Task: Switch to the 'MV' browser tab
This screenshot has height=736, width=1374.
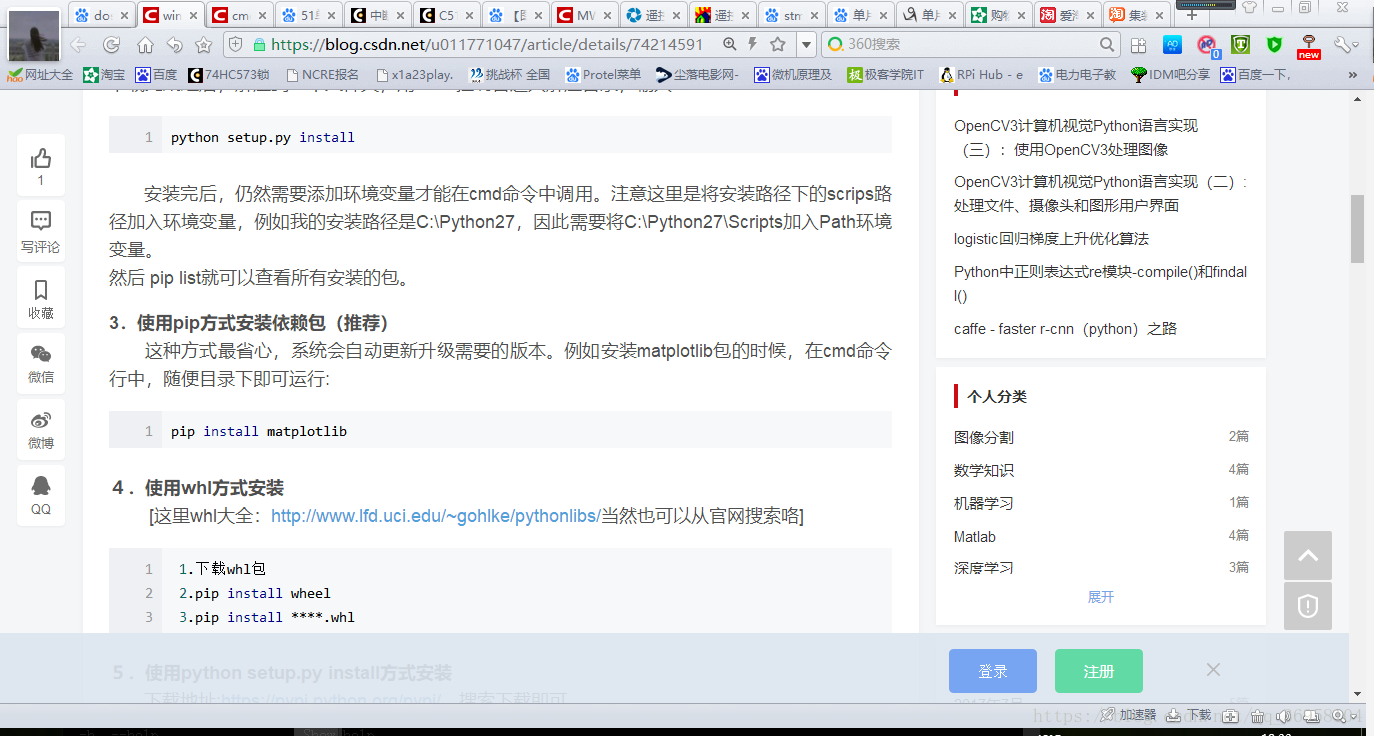Action: 584,15
